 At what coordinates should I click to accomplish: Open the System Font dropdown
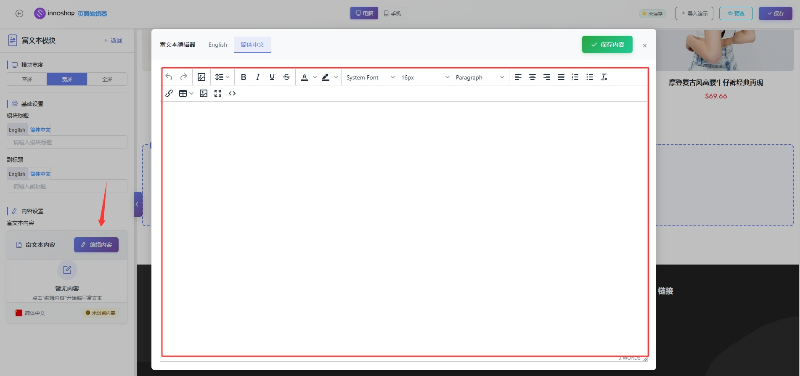click(370, 78)
